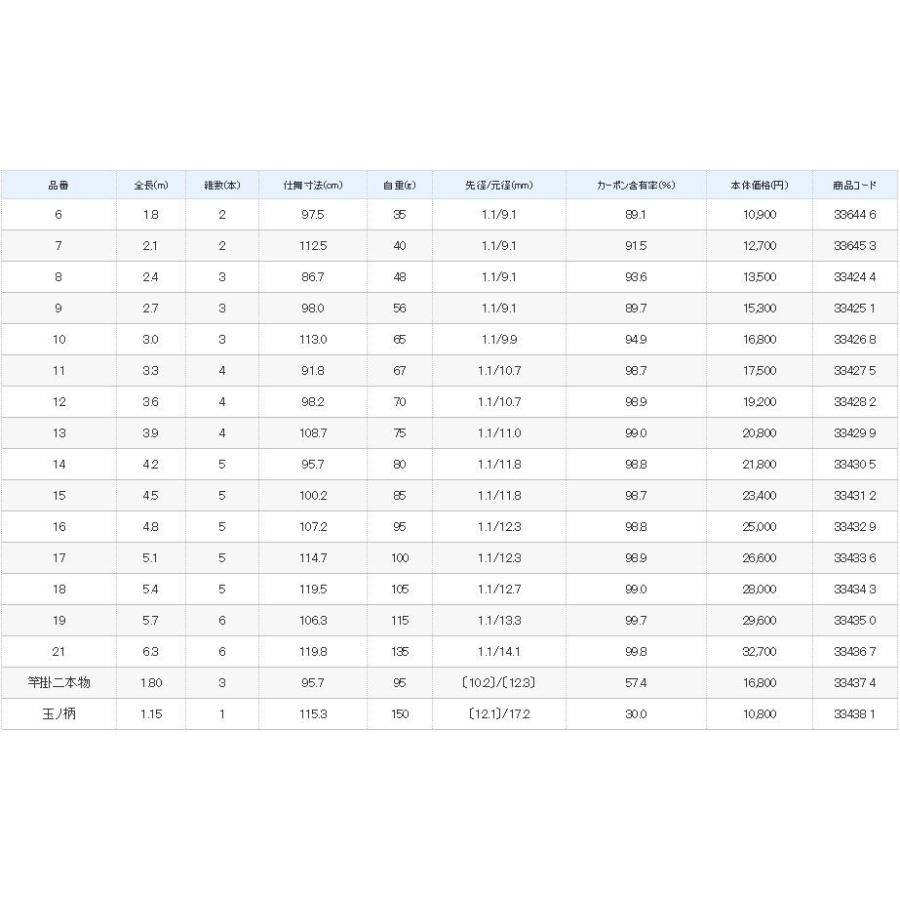Click the price cell 25,000
The width and height of the screenshot is (900, 900).
pos(759,527)
